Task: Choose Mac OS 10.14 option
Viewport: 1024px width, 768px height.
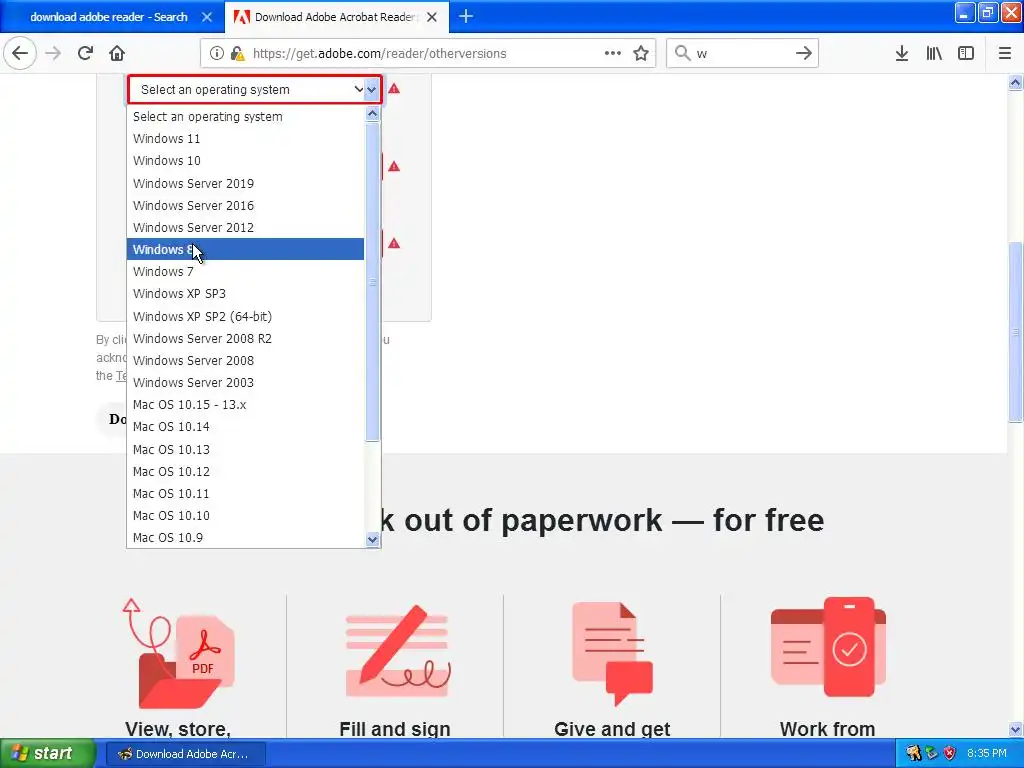Action: click(245, 427)
